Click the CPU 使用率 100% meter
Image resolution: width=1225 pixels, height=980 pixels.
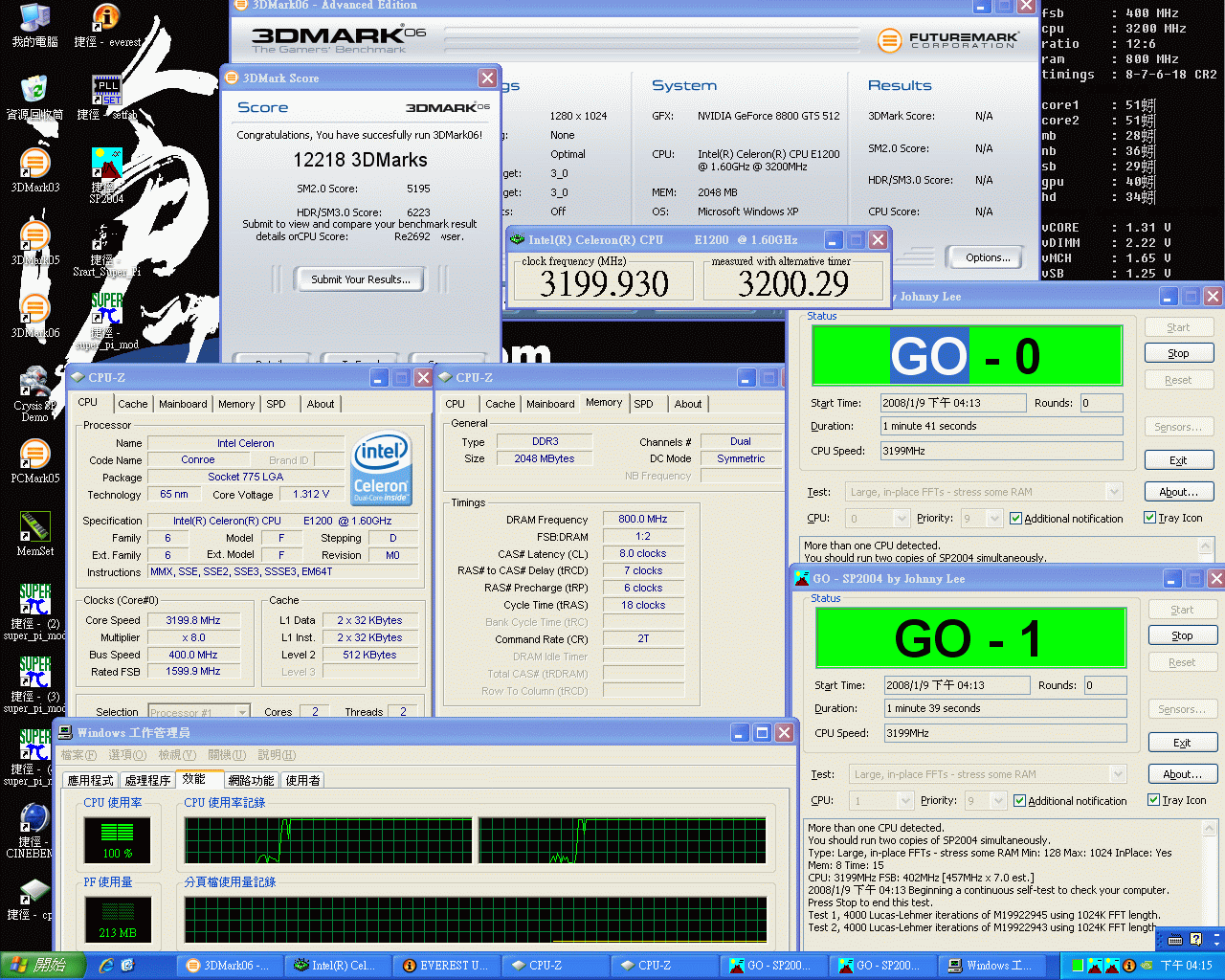(x=118, y=839)
